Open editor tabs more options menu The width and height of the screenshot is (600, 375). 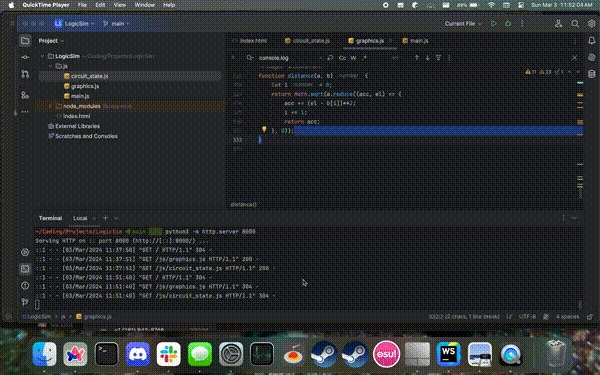575,41
